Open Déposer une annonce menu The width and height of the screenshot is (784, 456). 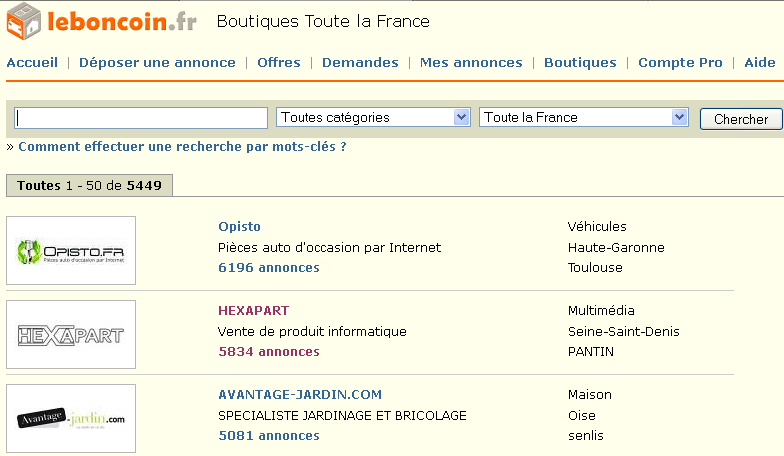click(157, 63)
